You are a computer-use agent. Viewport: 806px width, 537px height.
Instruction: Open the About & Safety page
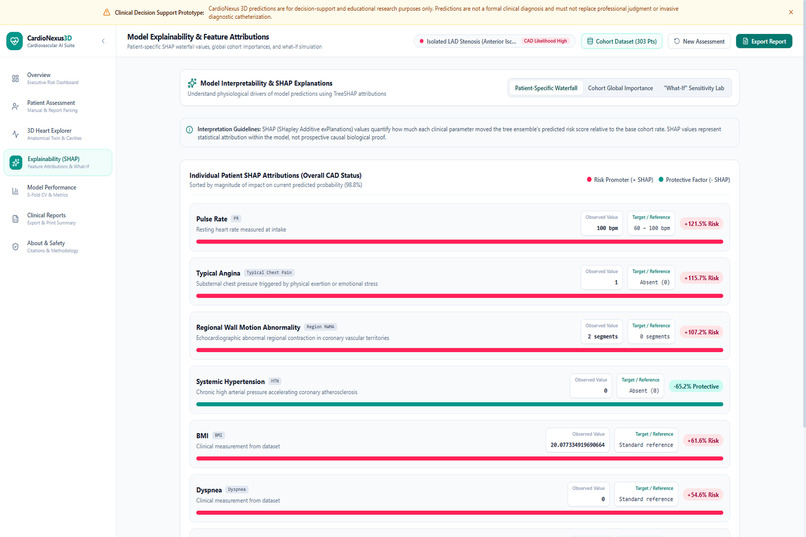coord(58,247)
